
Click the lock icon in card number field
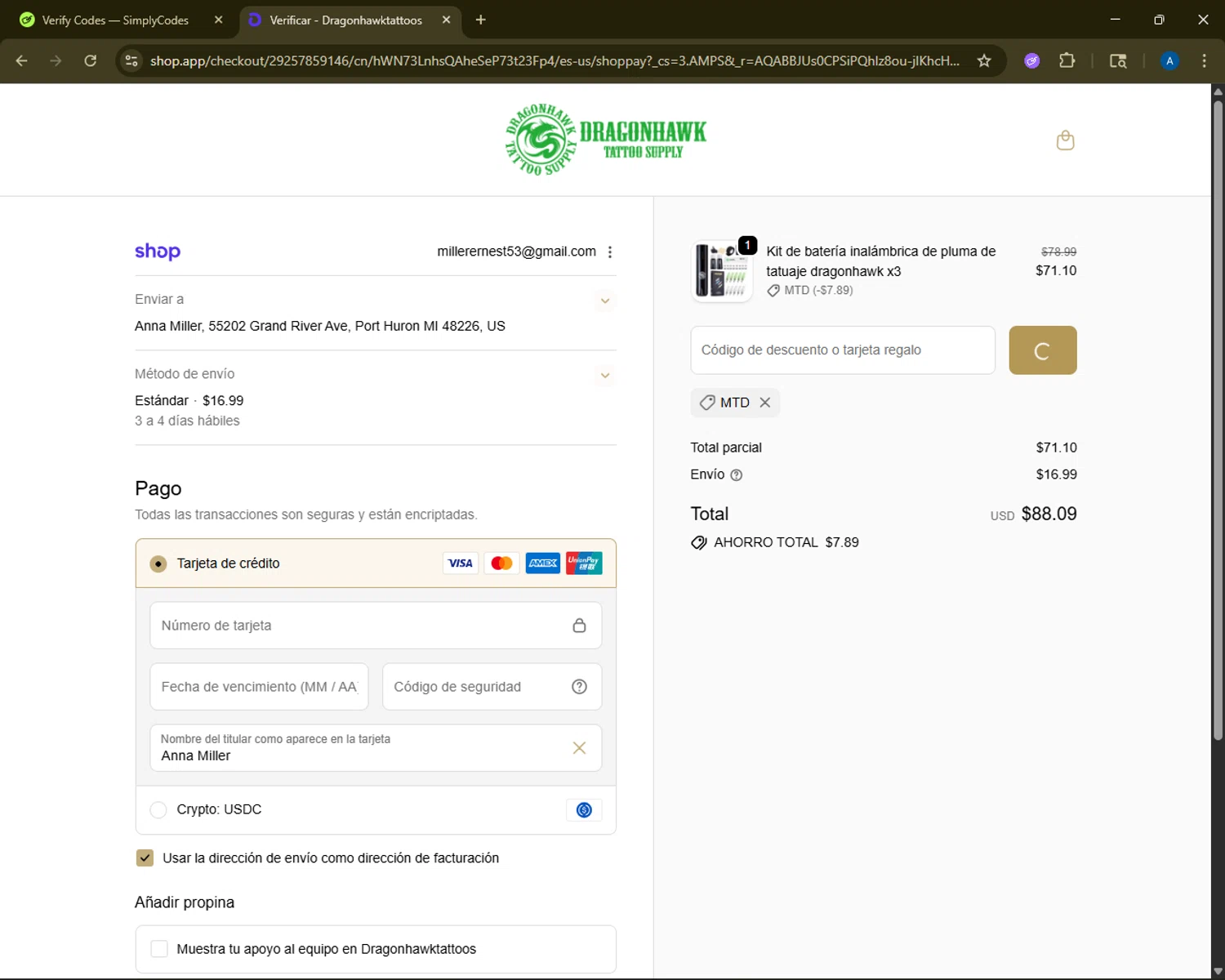[x=579, y=626]
